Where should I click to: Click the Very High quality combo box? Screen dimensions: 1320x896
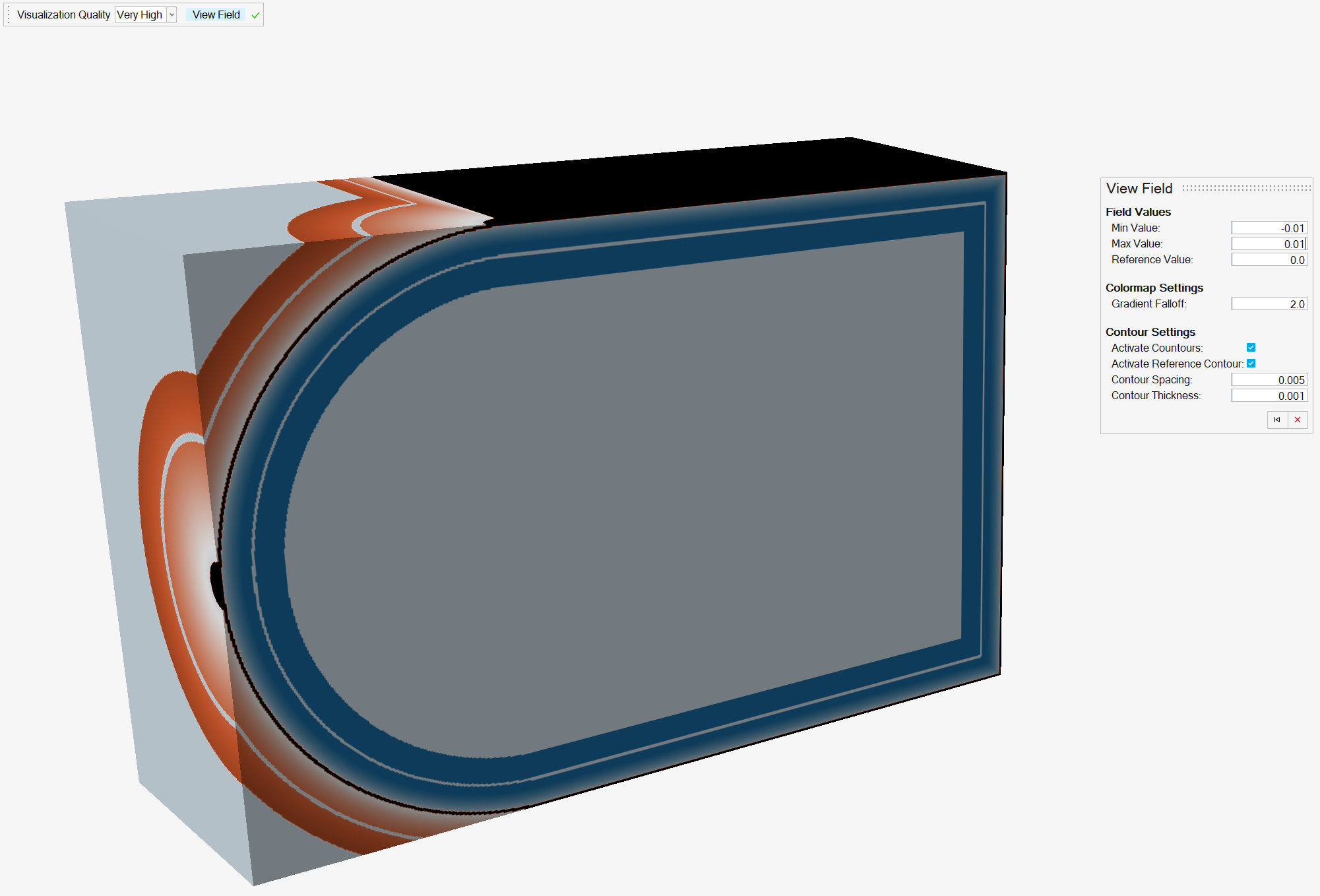point(140,15)
